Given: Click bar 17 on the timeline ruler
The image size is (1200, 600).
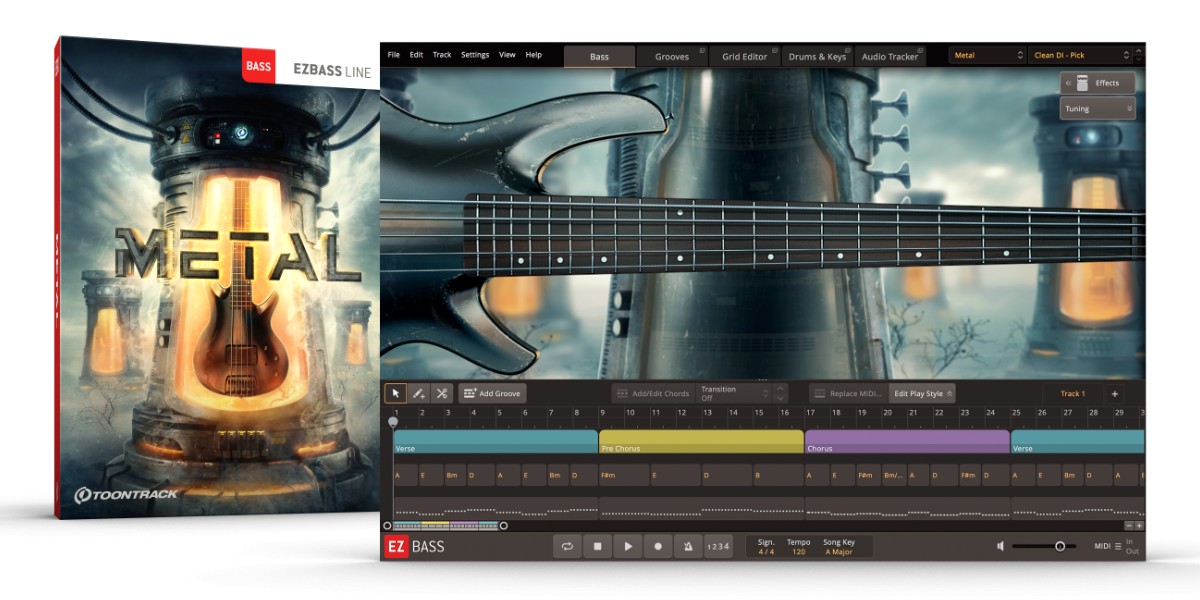Looking at the screenshot, I should [x=809, y=412].
